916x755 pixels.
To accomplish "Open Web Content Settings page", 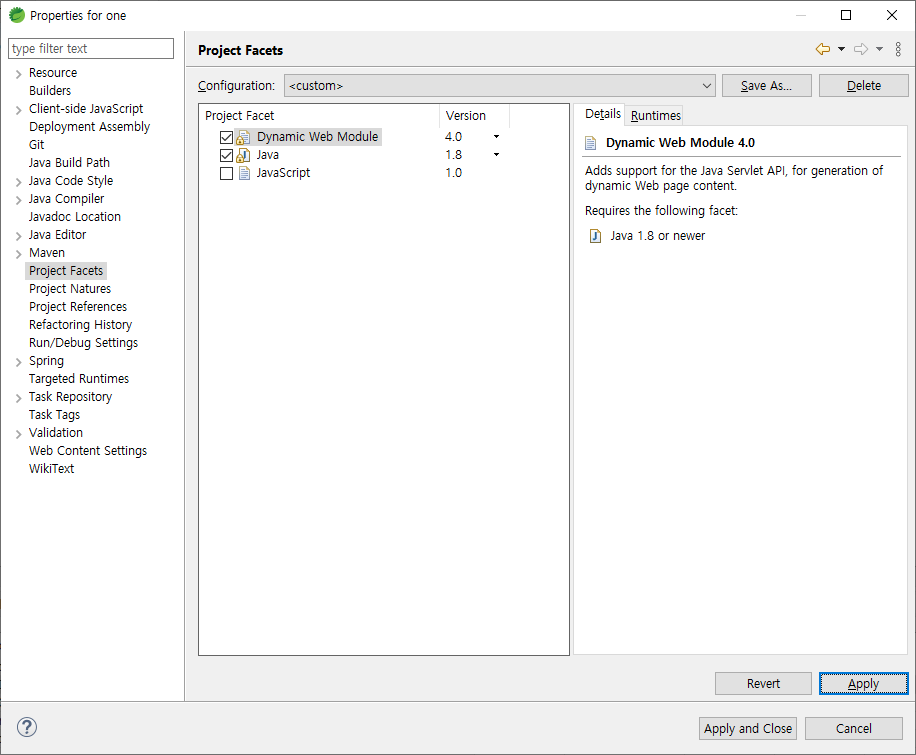I will (88, 451).
